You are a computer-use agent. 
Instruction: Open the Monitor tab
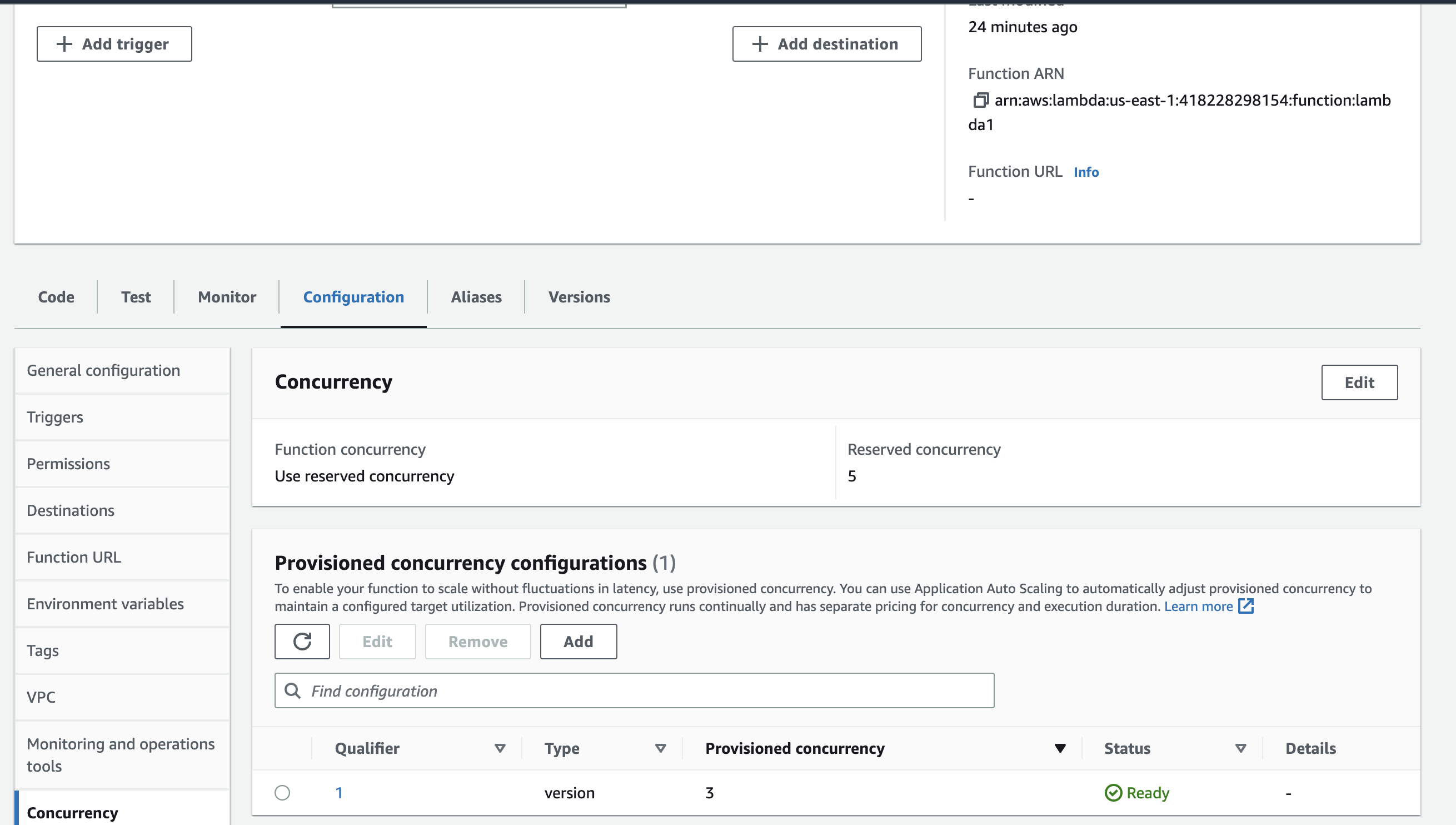pos(227,297)
